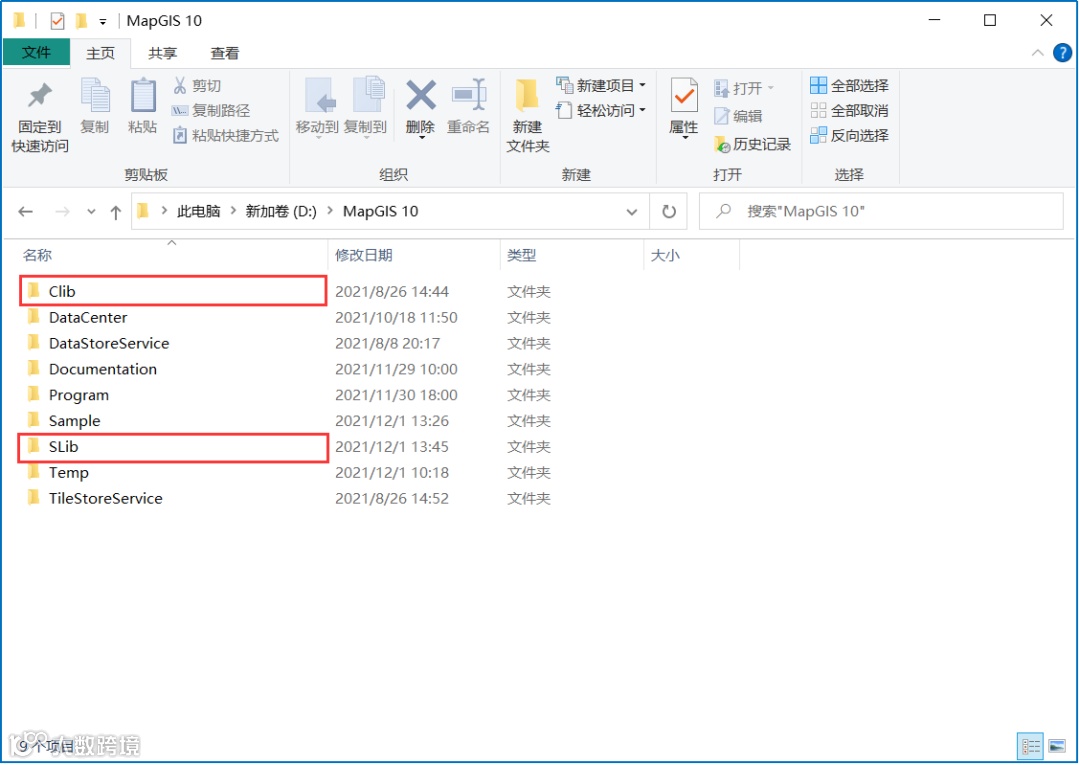
Task: Click Invert selection
Action: tap(849, 136)
